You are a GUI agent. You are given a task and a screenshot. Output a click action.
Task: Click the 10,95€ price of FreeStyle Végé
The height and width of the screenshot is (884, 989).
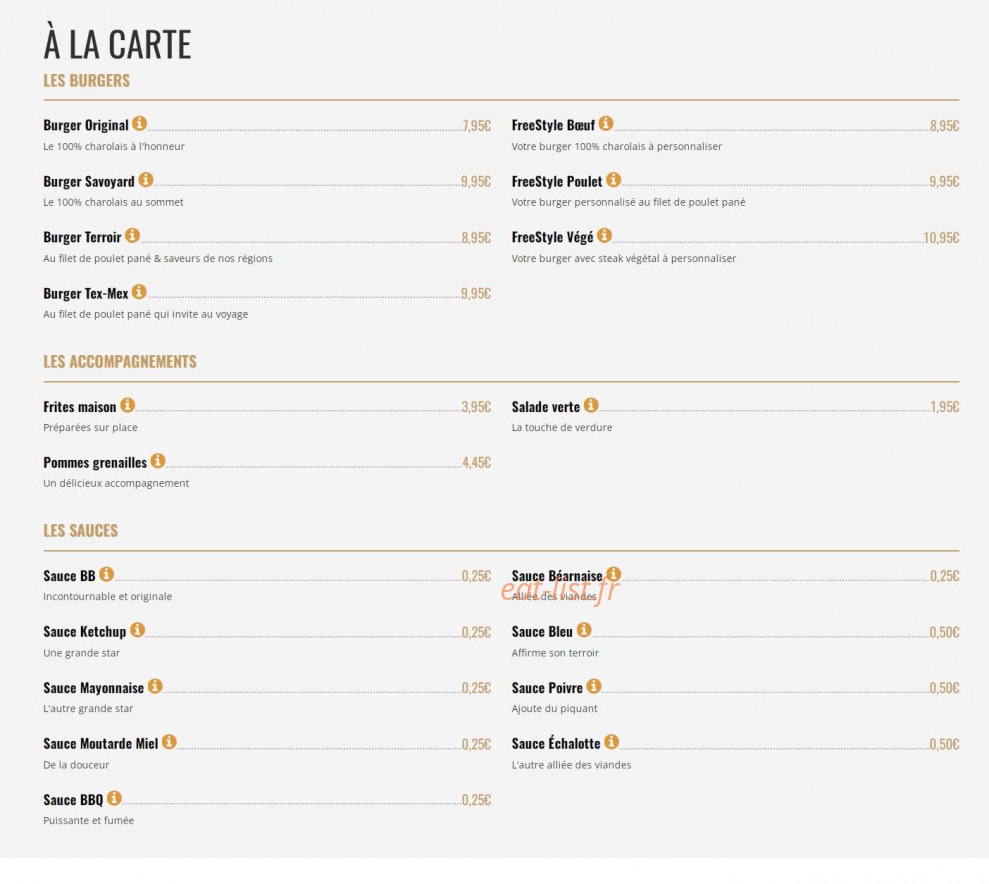941,238
